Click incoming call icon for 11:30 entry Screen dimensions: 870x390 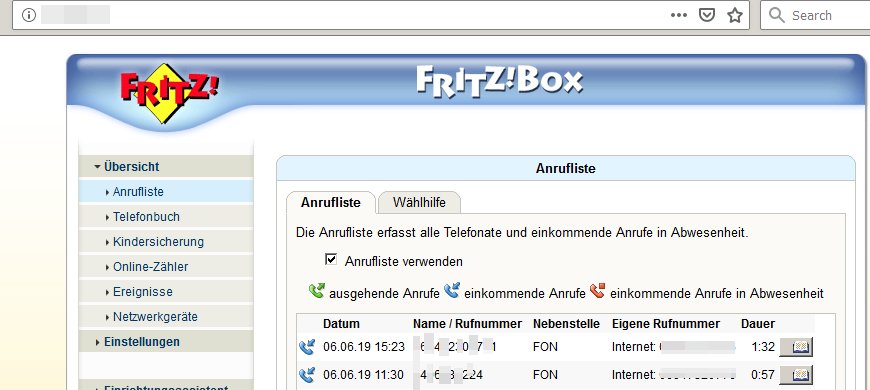[306, 376]
